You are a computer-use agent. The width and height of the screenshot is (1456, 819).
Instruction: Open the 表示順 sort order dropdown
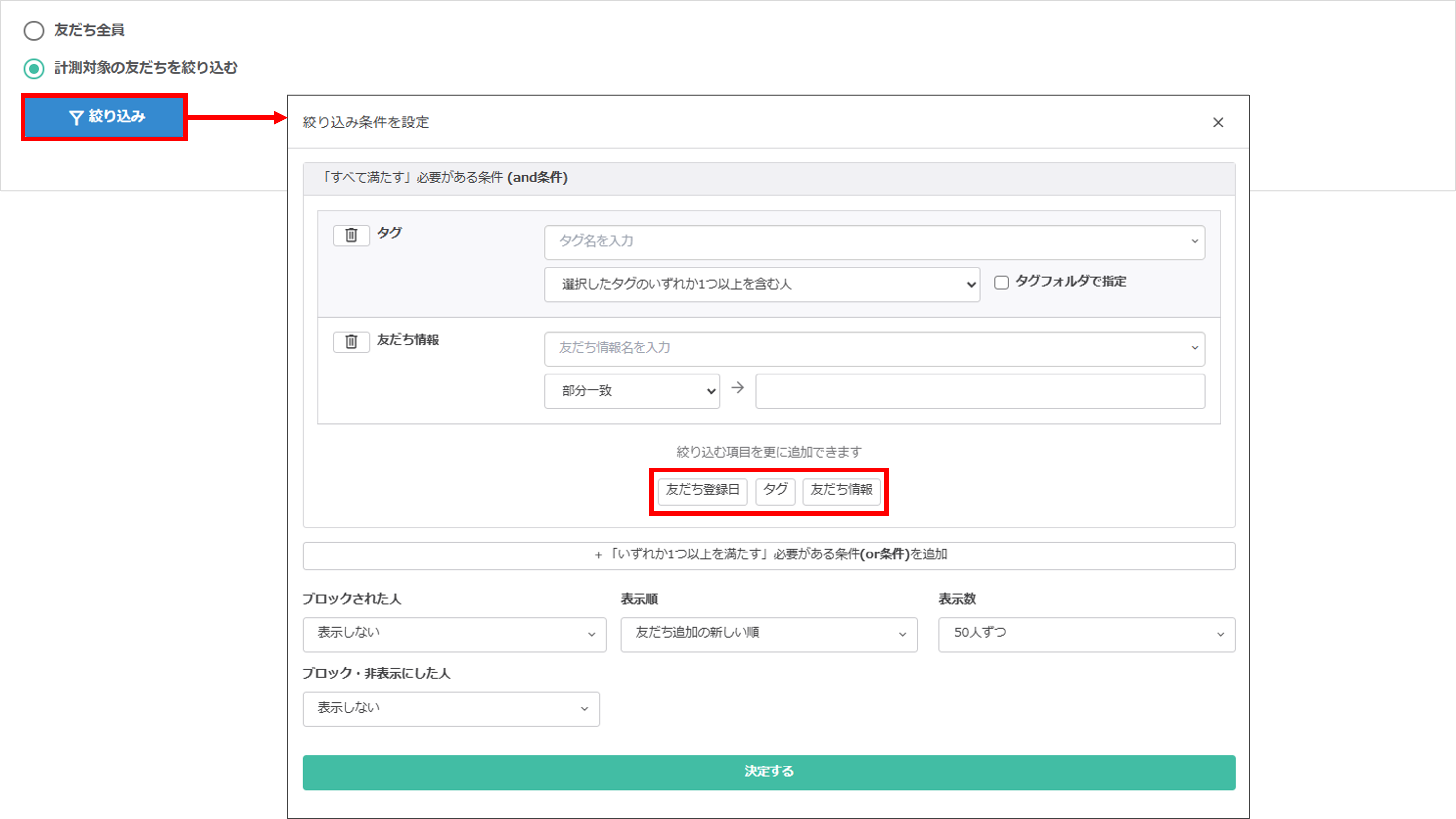pos(769,634)
